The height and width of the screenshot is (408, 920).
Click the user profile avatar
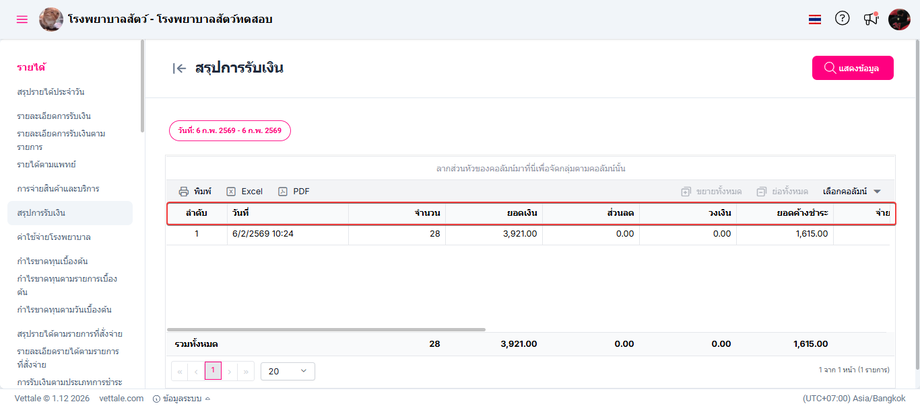click(899, 19)
